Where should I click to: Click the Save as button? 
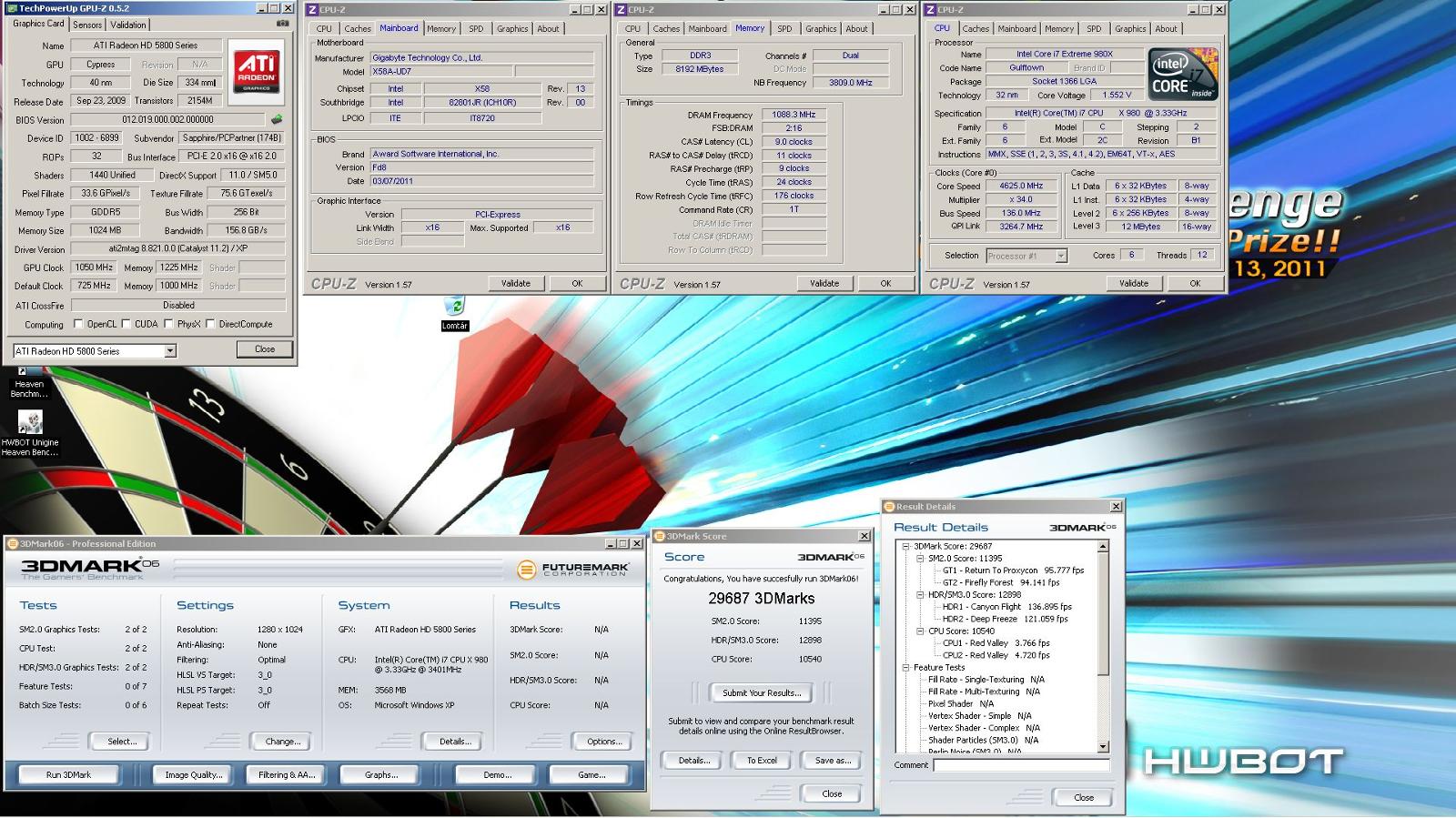point(833,761)
